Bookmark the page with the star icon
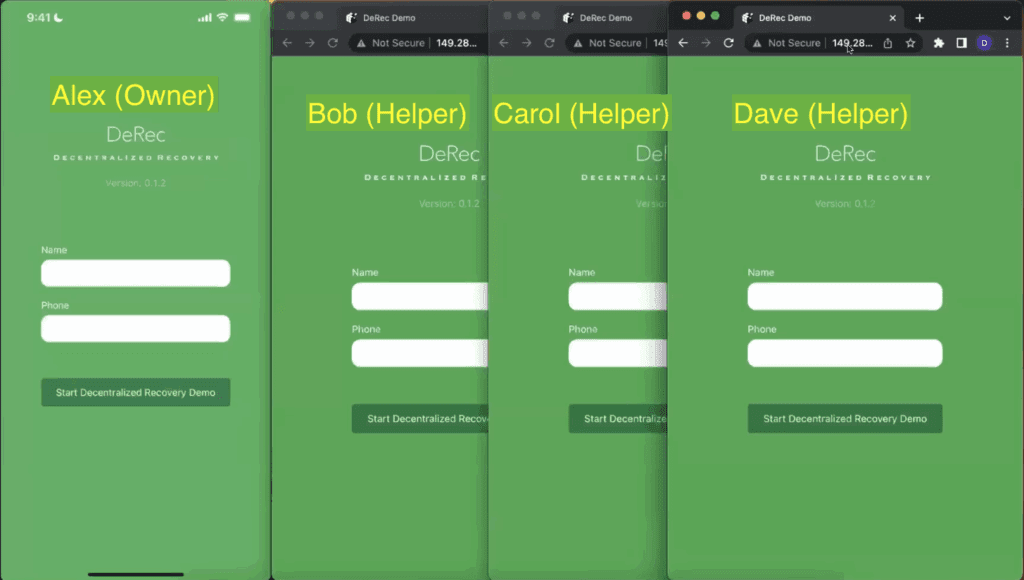 (910, 43)
